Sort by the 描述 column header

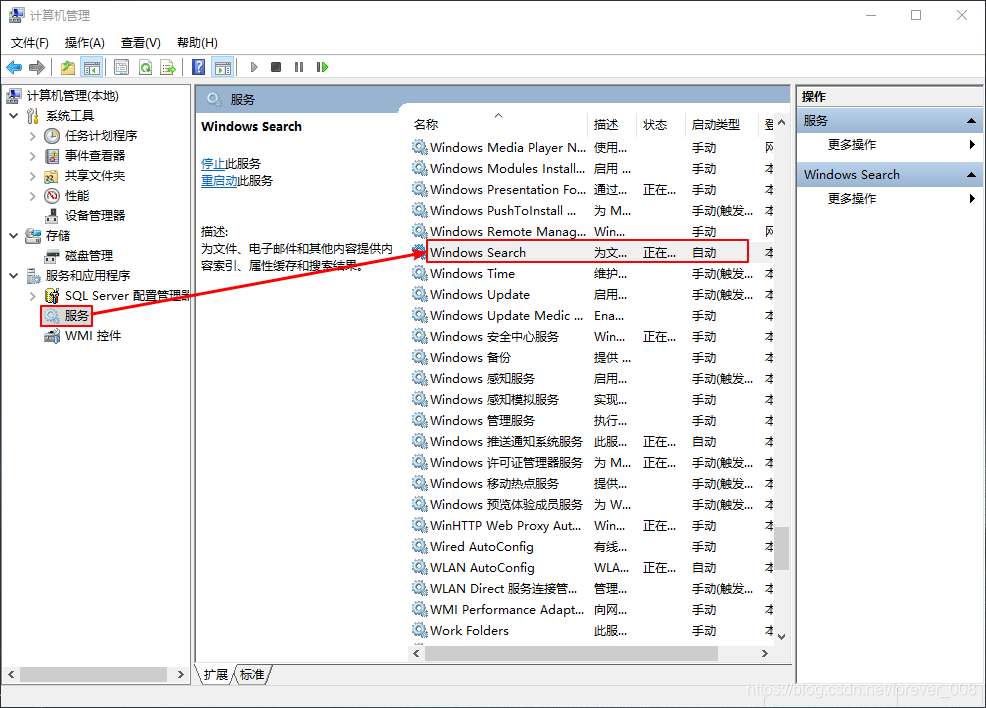[612, 124]
